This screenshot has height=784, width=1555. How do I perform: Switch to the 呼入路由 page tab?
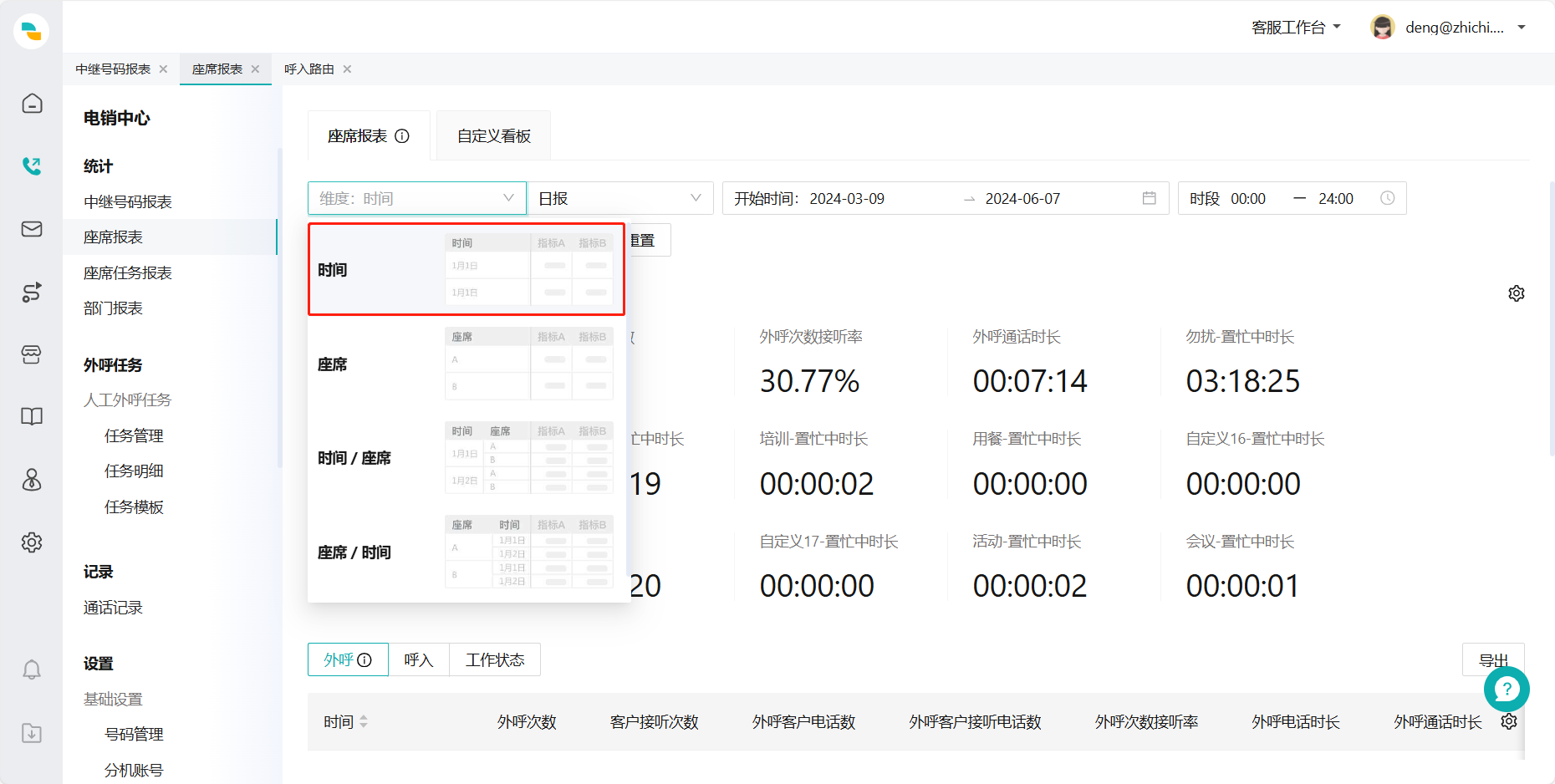[x=308, y=69]
